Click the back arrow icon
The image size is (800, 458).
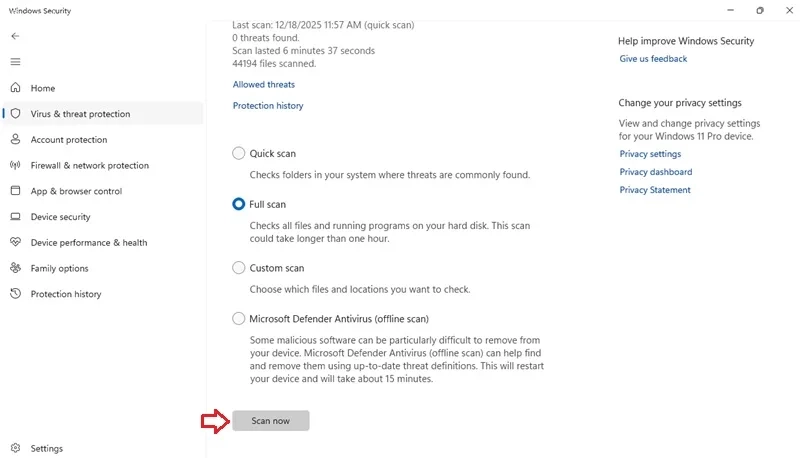click(x=15, y=36)
